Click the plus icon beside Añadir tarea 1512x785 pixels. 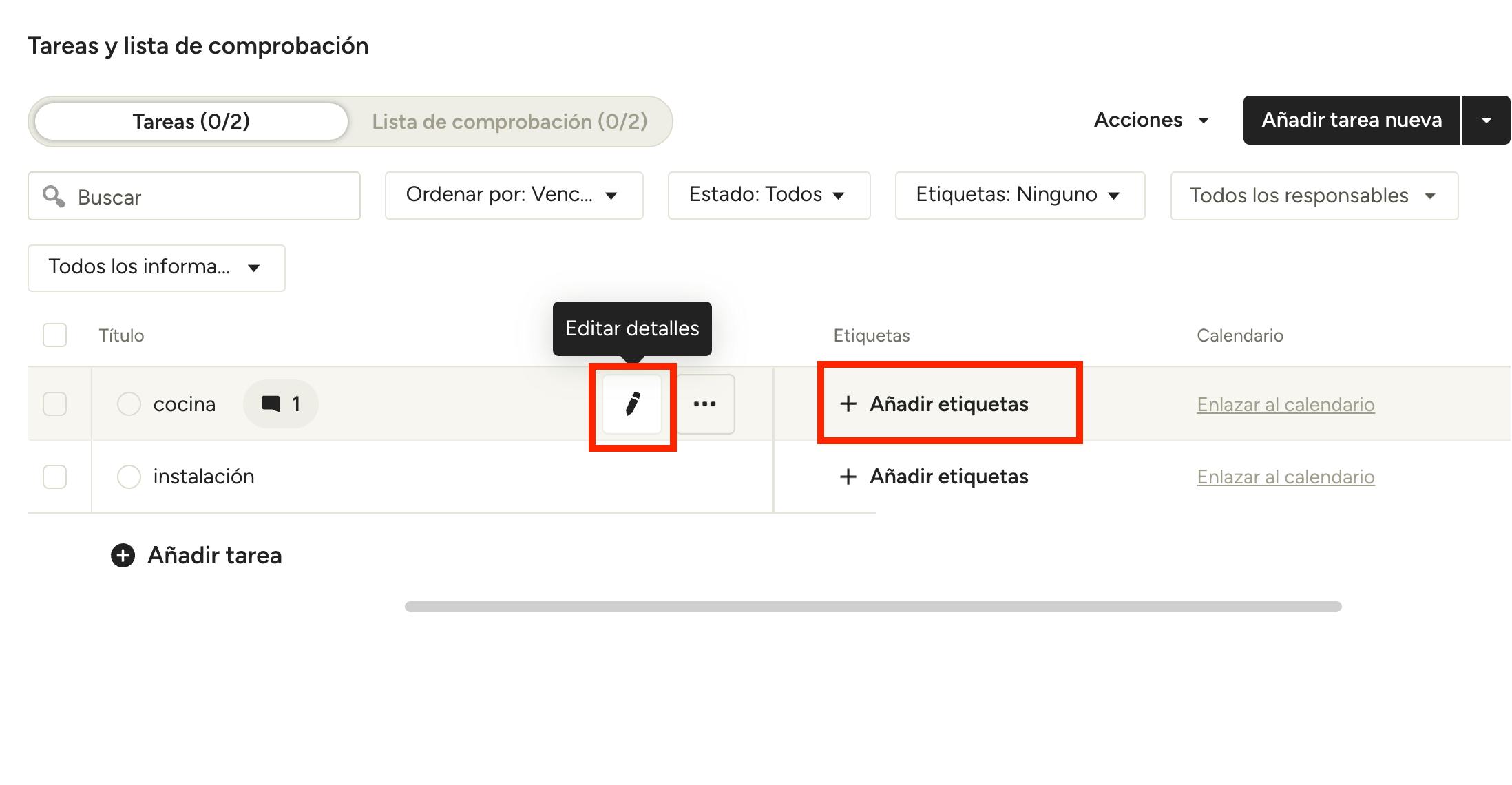coord(123,556)
